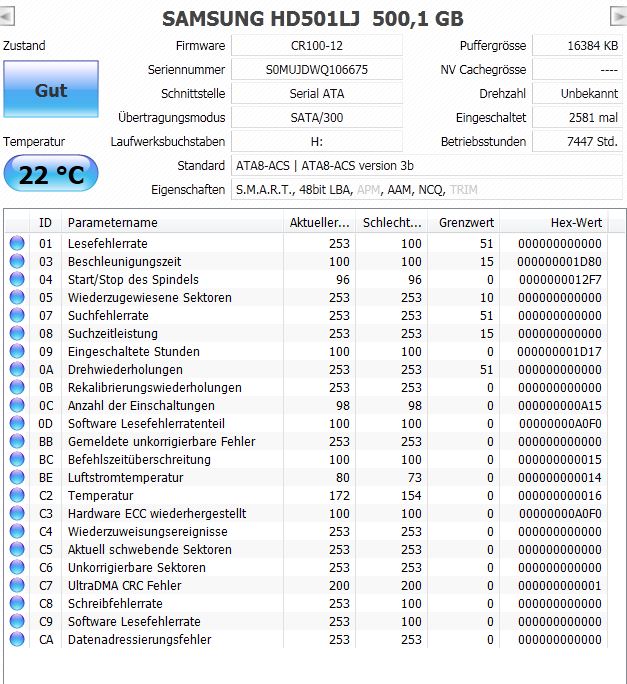
Task: Click the Laufwerksbuchstaben field H:
Action: click(x=317, y=141)
